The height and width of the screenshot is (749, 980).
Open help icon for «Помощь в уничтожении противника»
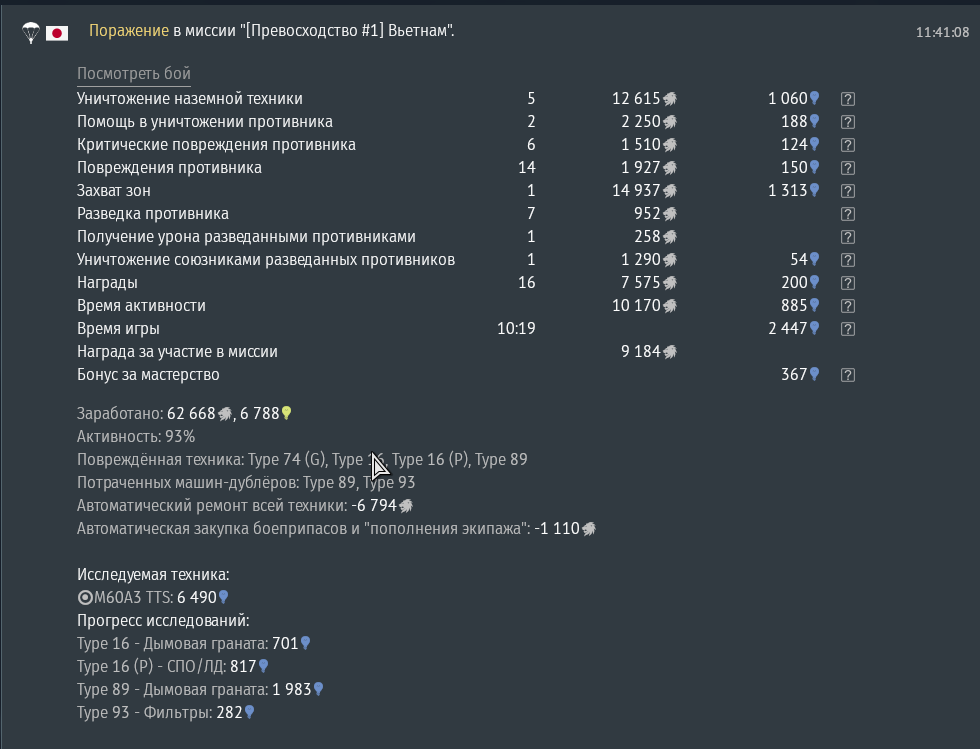pyautogui.click(x=848, y=122)
